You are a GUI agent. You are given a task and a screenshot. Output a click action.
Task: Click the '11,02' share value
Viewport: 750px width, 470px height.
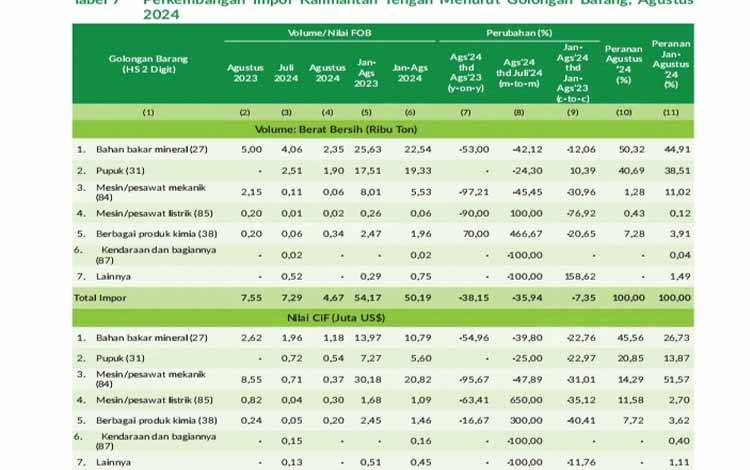pos(677,192)
